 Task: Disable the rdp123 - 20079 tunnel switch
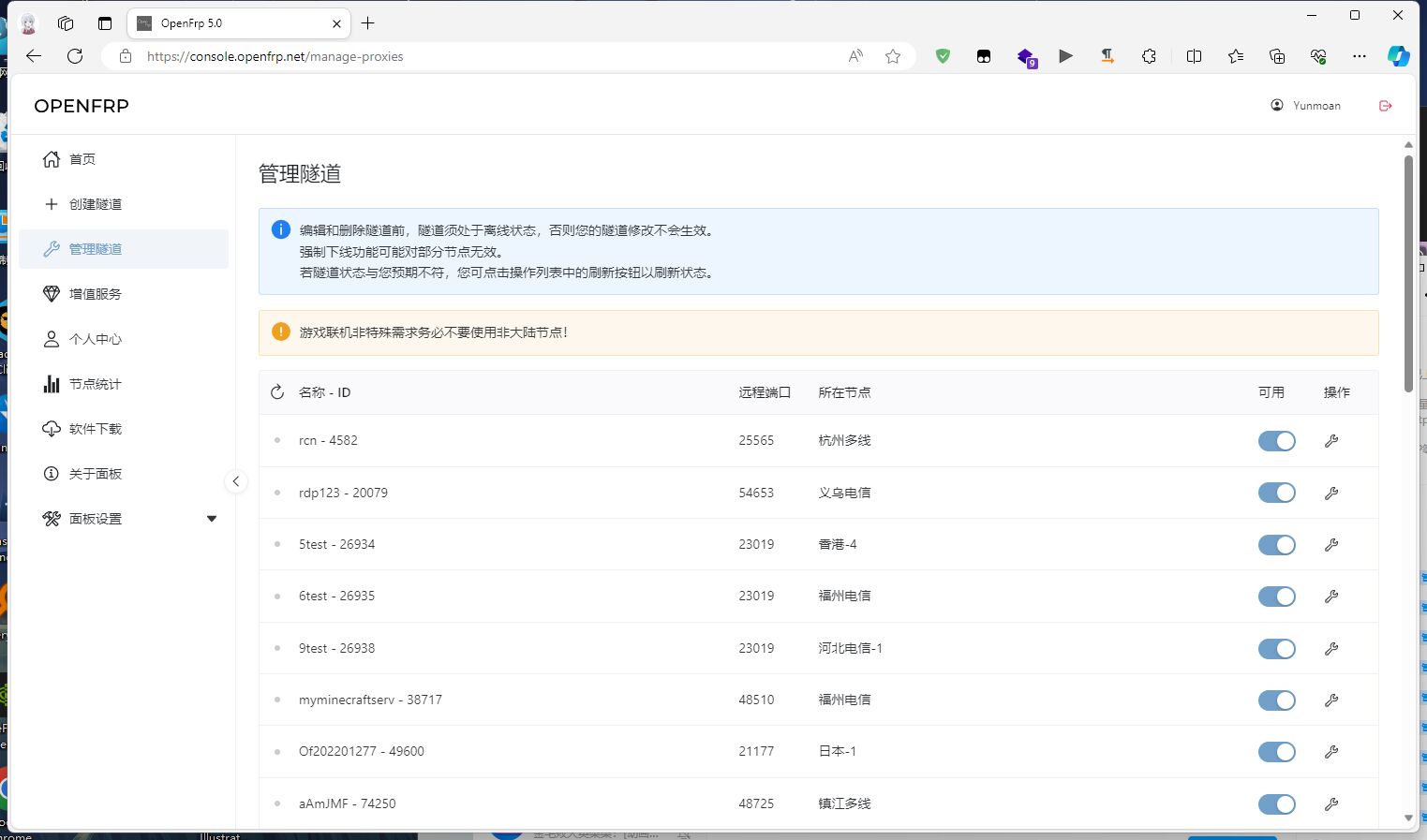coord(1276,493)
